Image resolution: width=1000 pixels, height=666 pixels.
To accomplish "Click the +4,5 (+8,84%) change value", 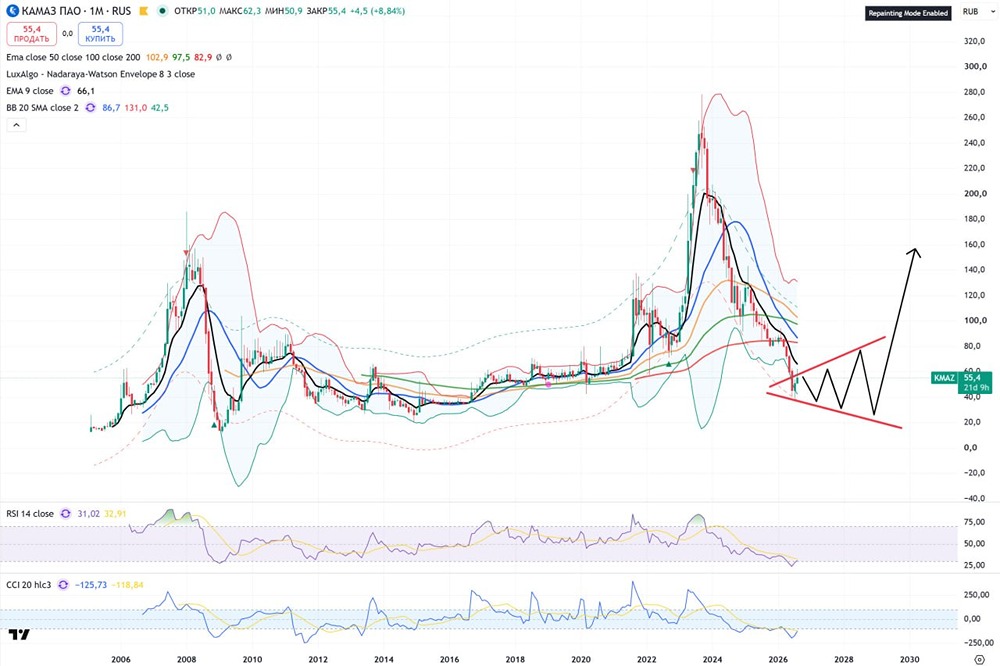I will coord(378,11).
